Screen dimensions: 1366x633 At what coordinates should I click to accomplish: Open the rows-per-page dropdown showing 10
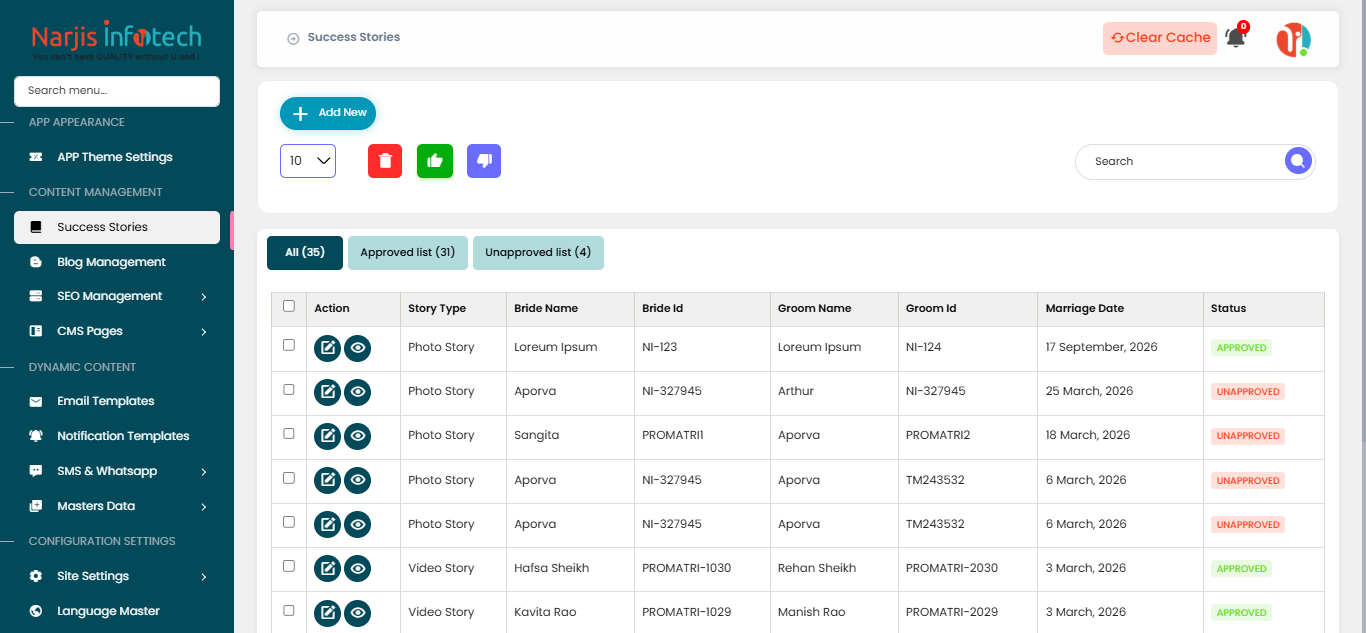(x=308, y=161)
